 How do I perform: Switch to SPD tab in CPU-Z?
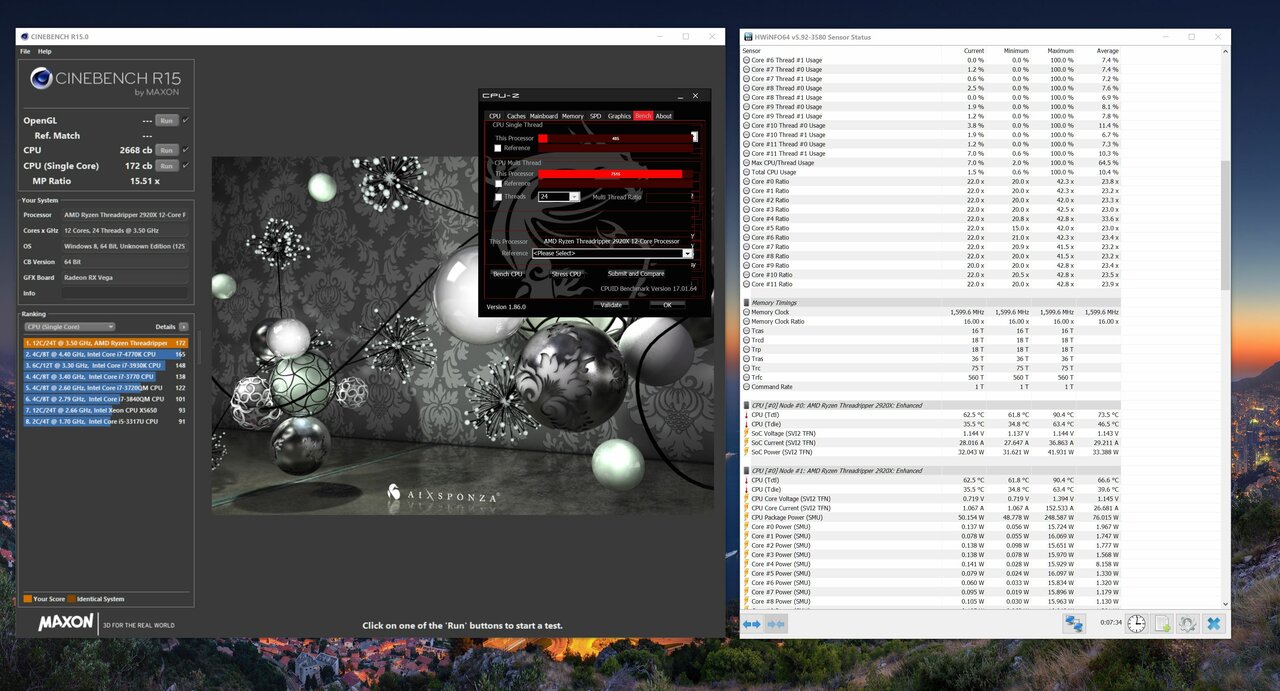[596, 116]
